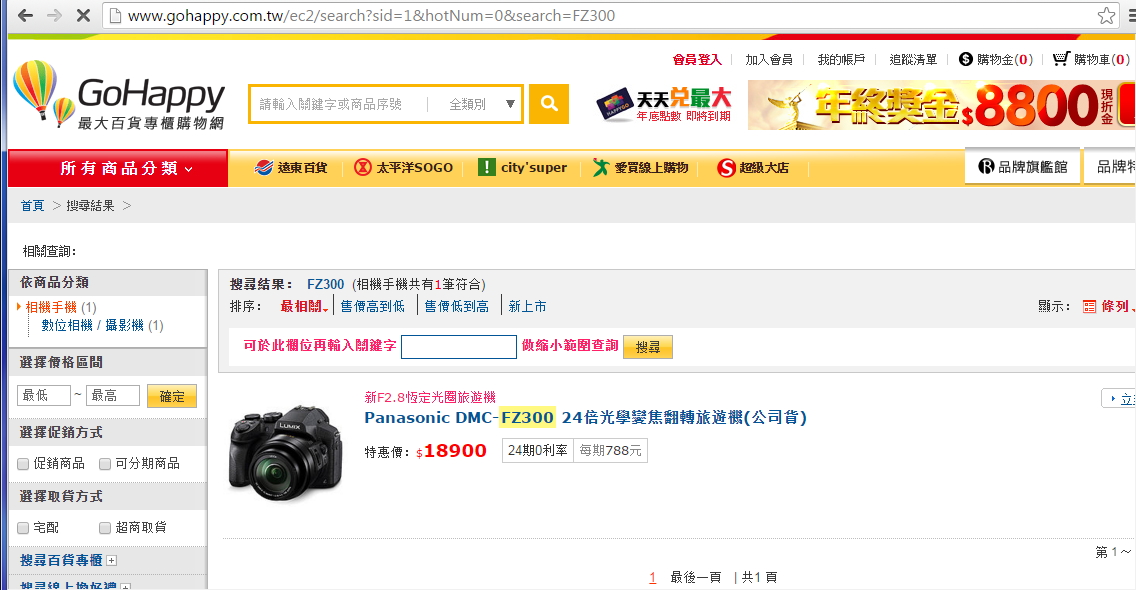
Task: Click the 天天兌最大 HappyGo promo banner
Action: (663, 104)
